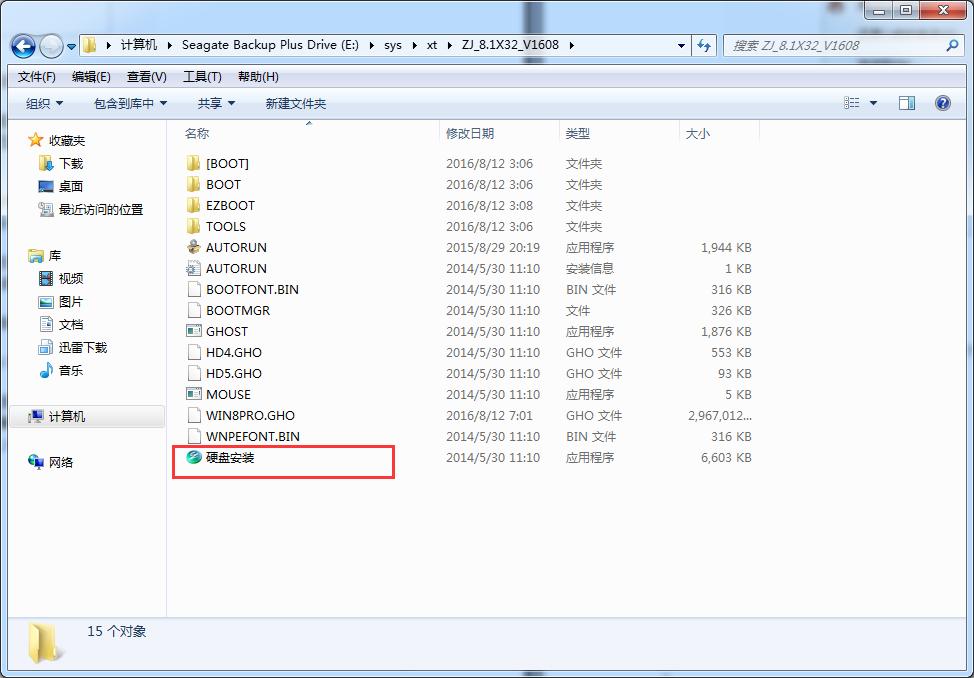
Task: Open the change view dropdown arrow
Action: click(873, 103)
